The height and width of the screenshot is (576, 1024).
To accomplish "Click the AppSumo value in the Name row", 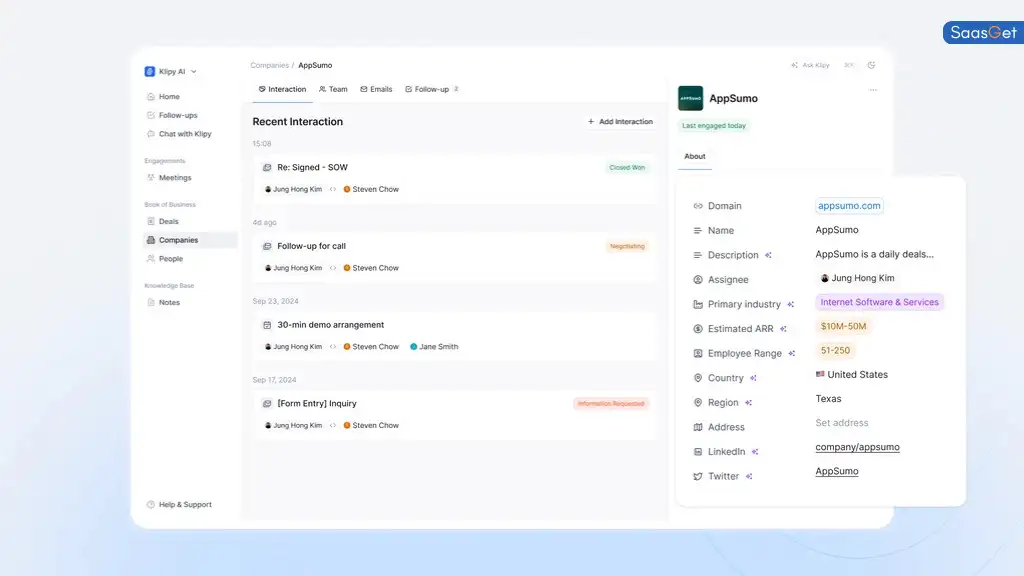I will tap(837, 230).
